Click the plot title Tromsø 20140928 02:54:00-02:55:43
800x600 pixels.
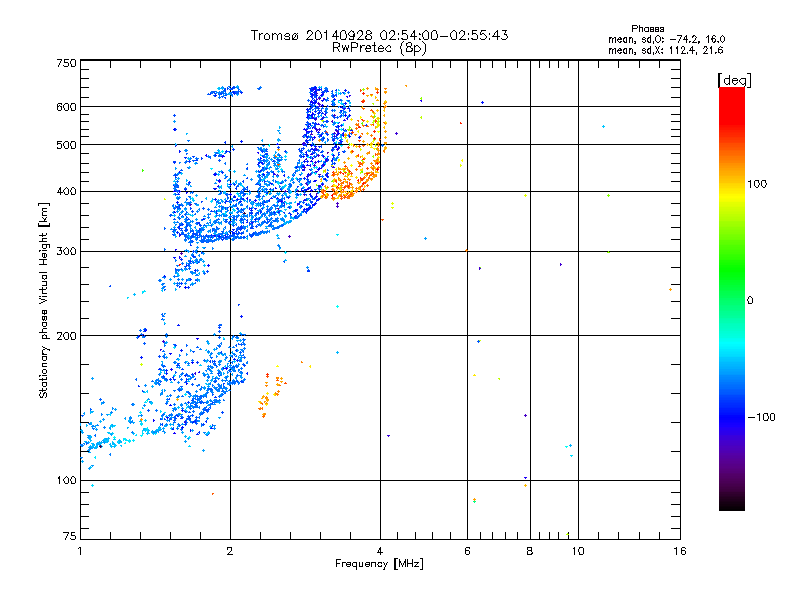pos(379,35)
